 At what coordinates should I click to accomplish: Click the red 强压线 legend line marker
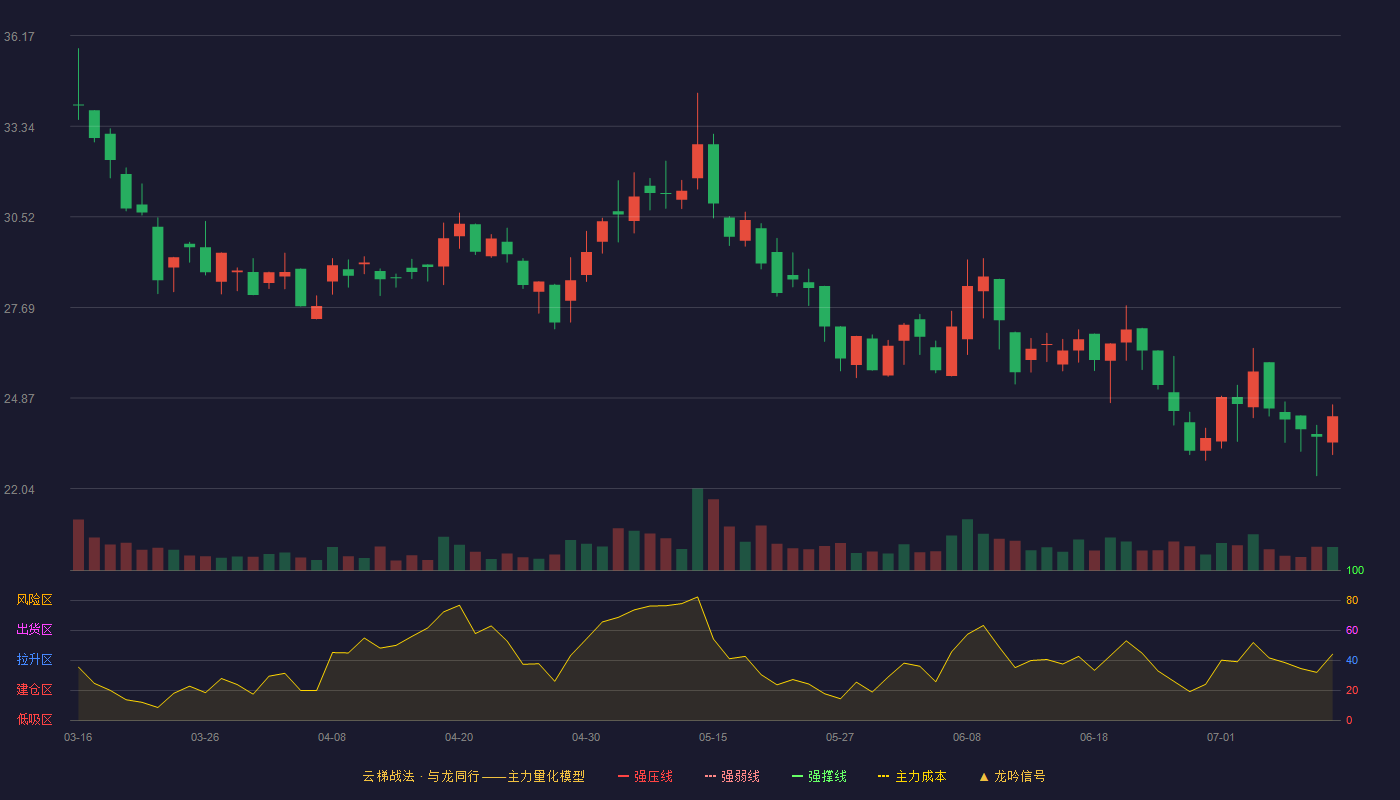(623, 776)
